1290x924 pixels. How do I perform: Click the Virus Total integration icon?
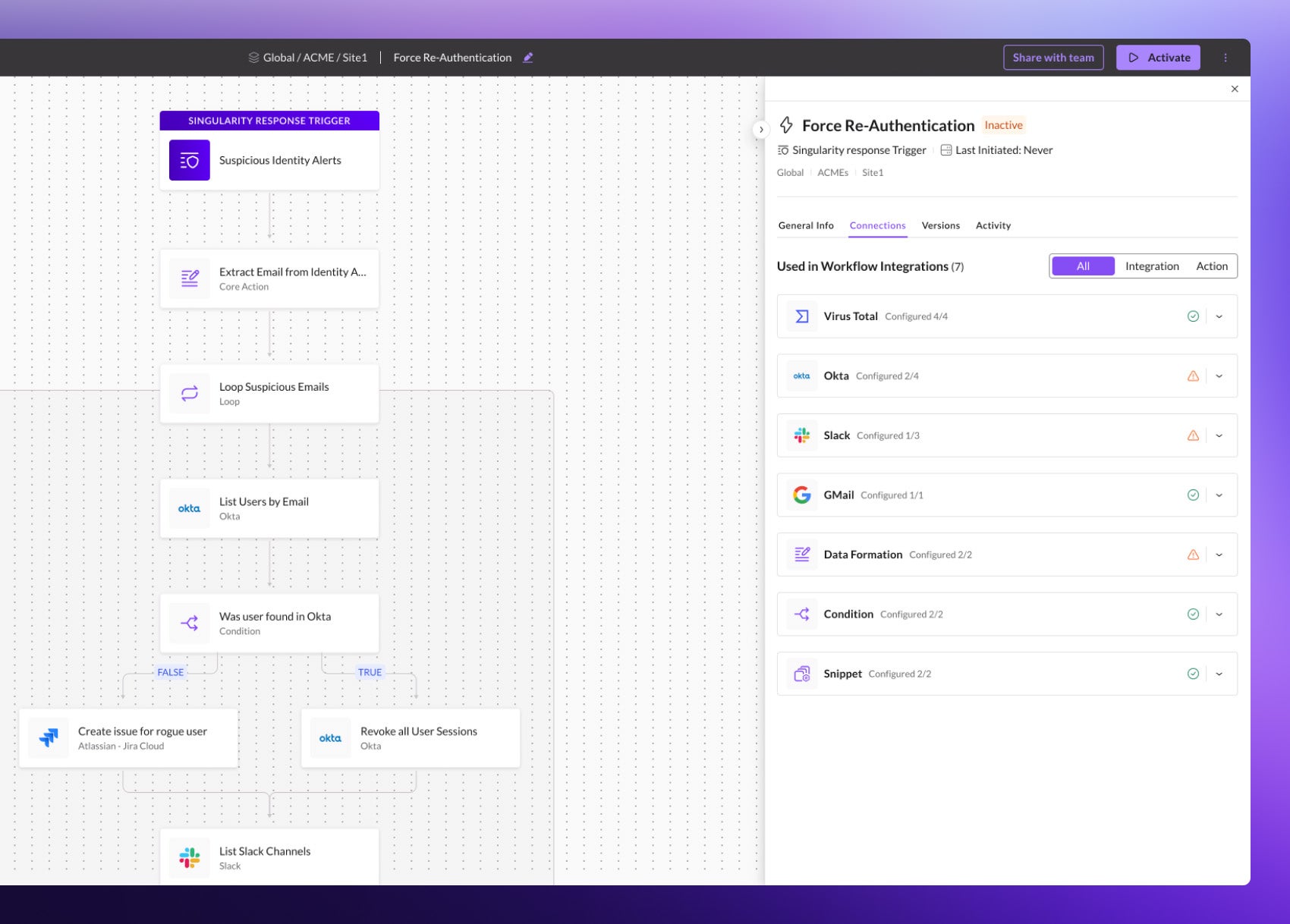pyautogui.click(x=801, y=316)
